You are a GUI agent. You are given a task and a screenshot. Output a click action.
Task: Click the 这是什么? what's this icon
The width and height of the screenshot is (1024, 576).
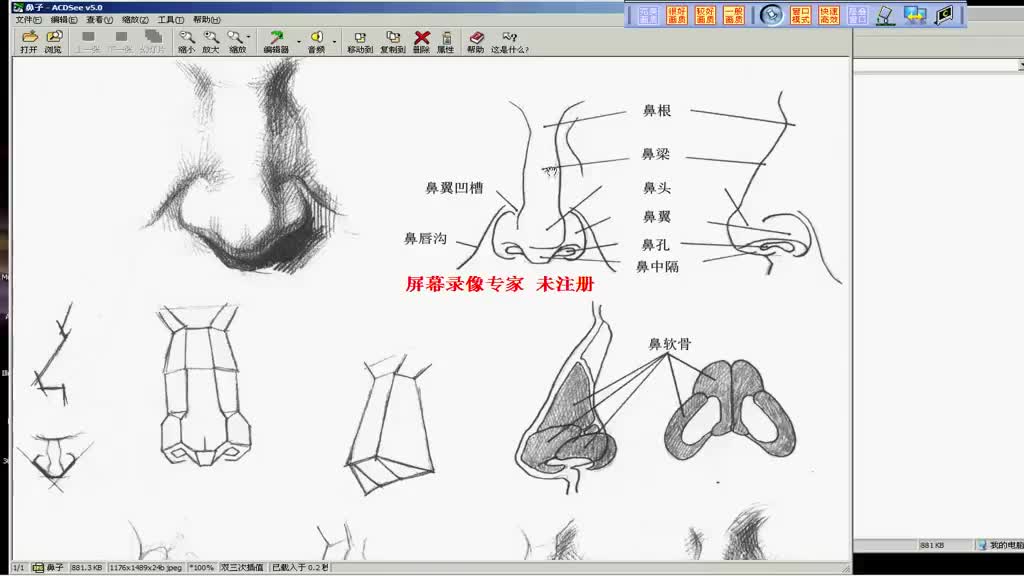(510, 41)
